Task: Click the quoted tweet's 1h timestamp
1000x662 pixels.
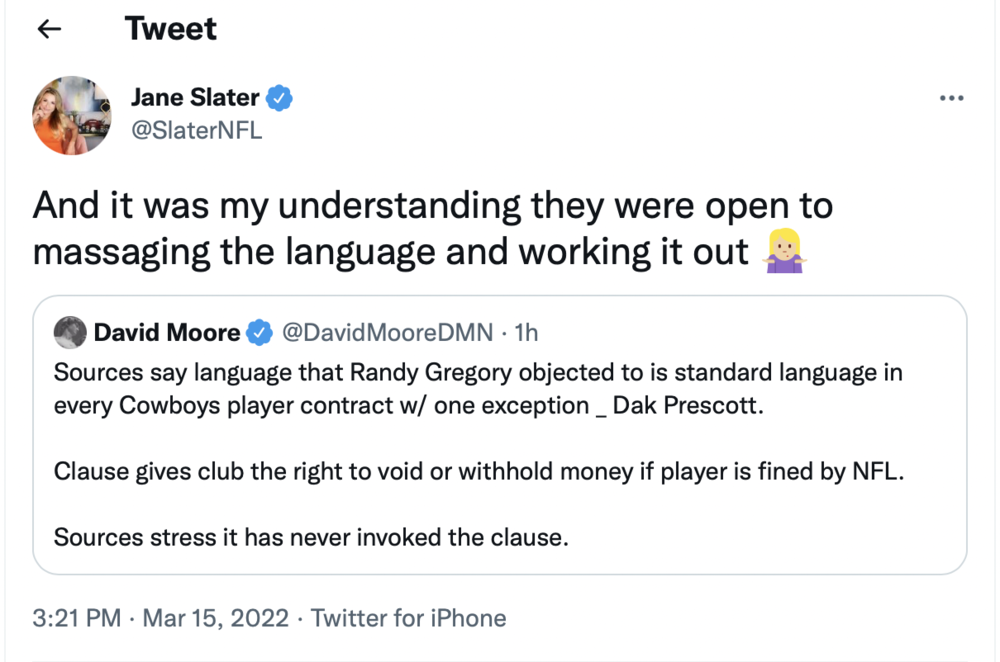Action: [x=525, y=332]
